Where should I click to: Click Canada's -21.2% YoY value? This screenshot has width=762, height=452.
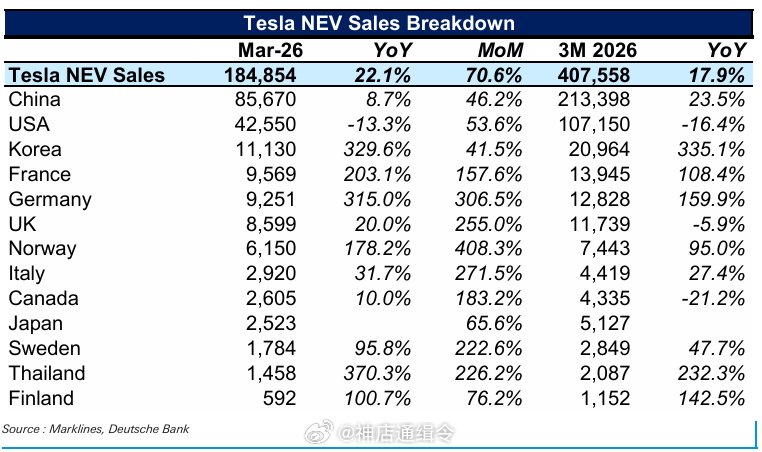coord(713,298)
